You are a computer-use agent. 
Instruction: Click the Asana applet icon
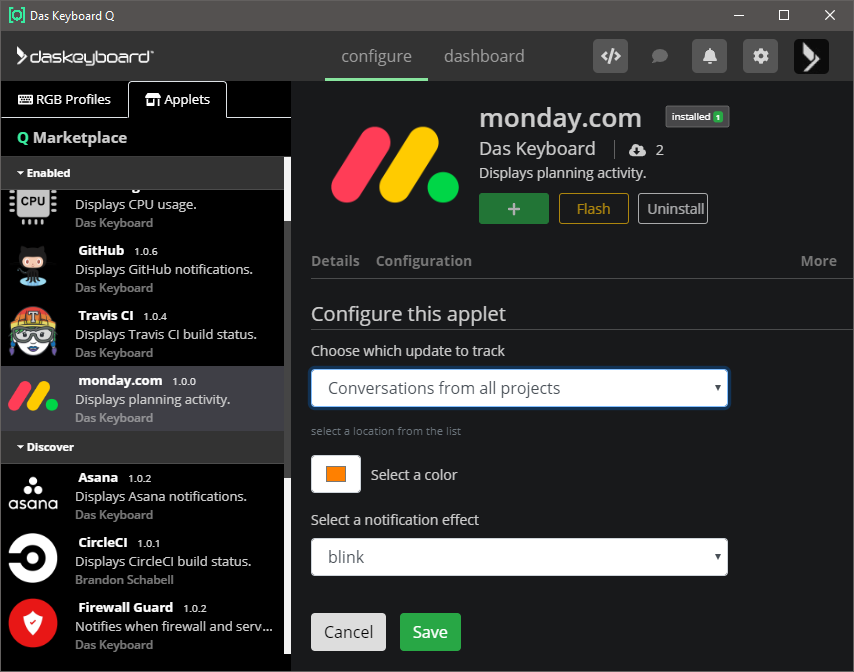click(33, 493)
